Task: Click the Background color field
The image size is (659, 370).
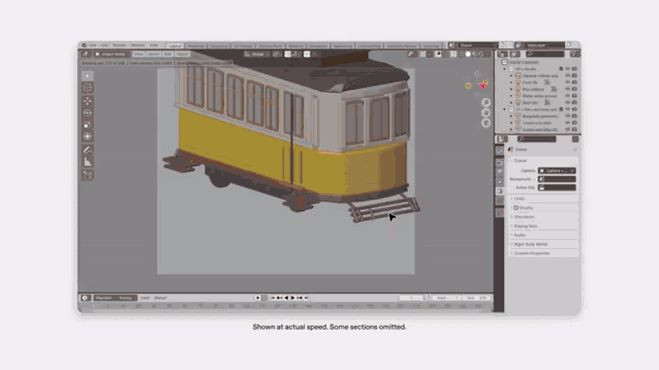Action: tap(557, 179)
